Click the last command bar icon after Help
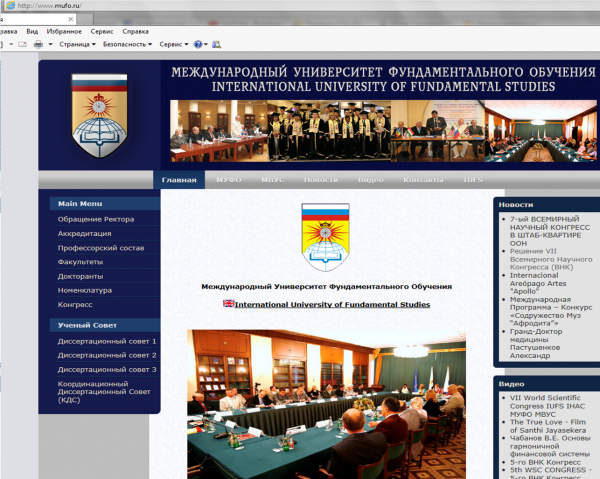This screenshot has height=479, width=600. 217,44
